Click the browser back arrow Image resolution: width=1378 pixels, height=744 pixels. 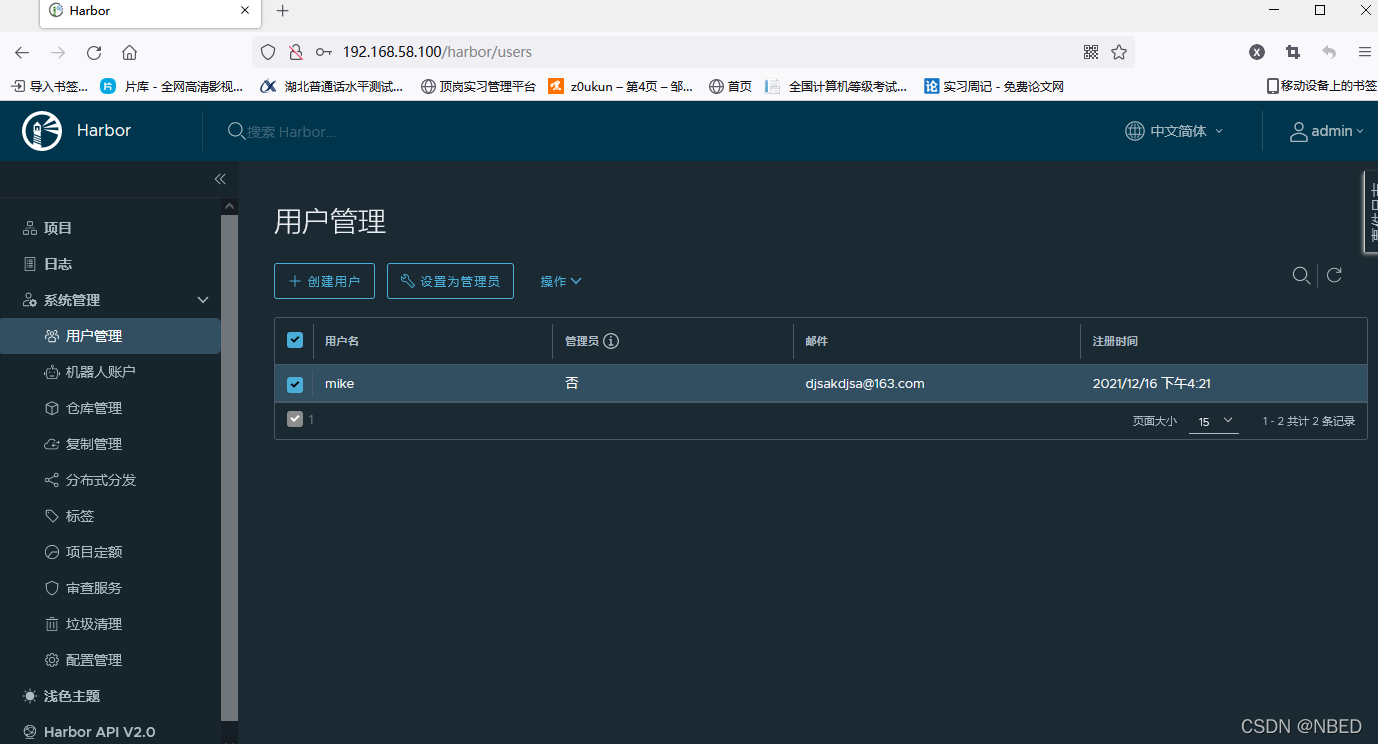point(22,52)
